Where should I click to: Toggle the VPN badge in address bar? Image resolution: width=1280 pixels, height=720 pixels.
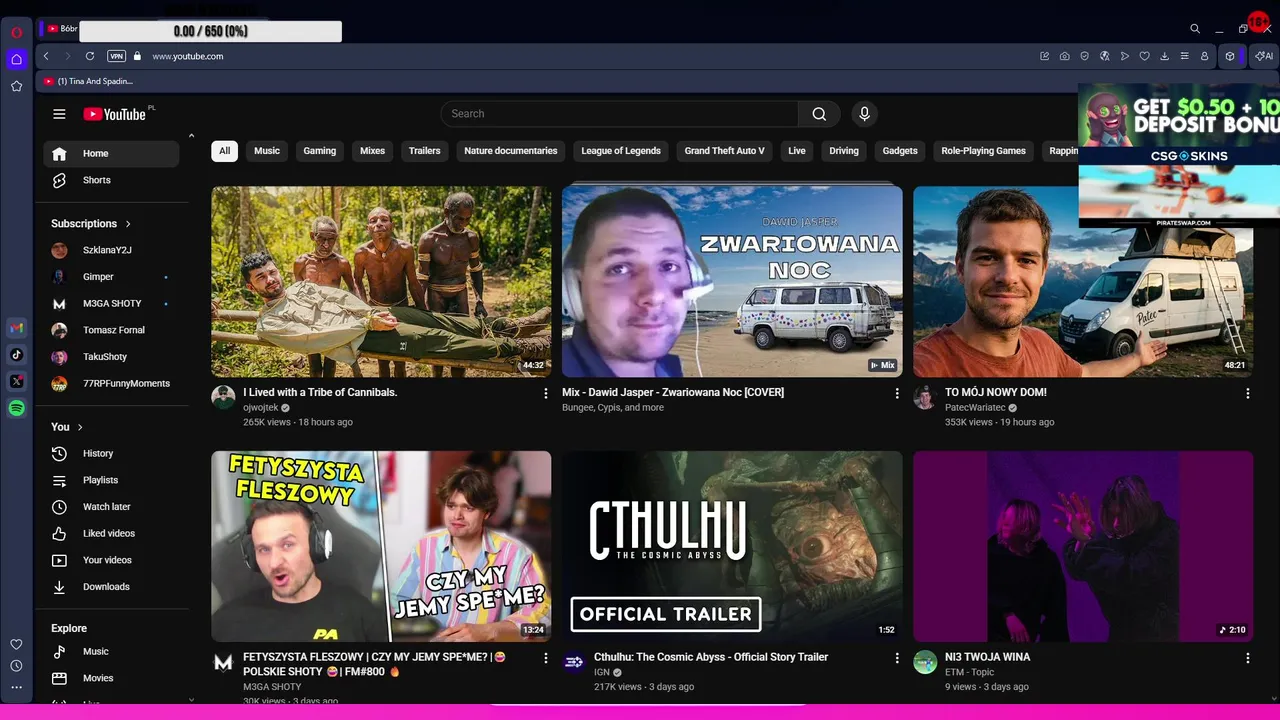tap(116, 56)
